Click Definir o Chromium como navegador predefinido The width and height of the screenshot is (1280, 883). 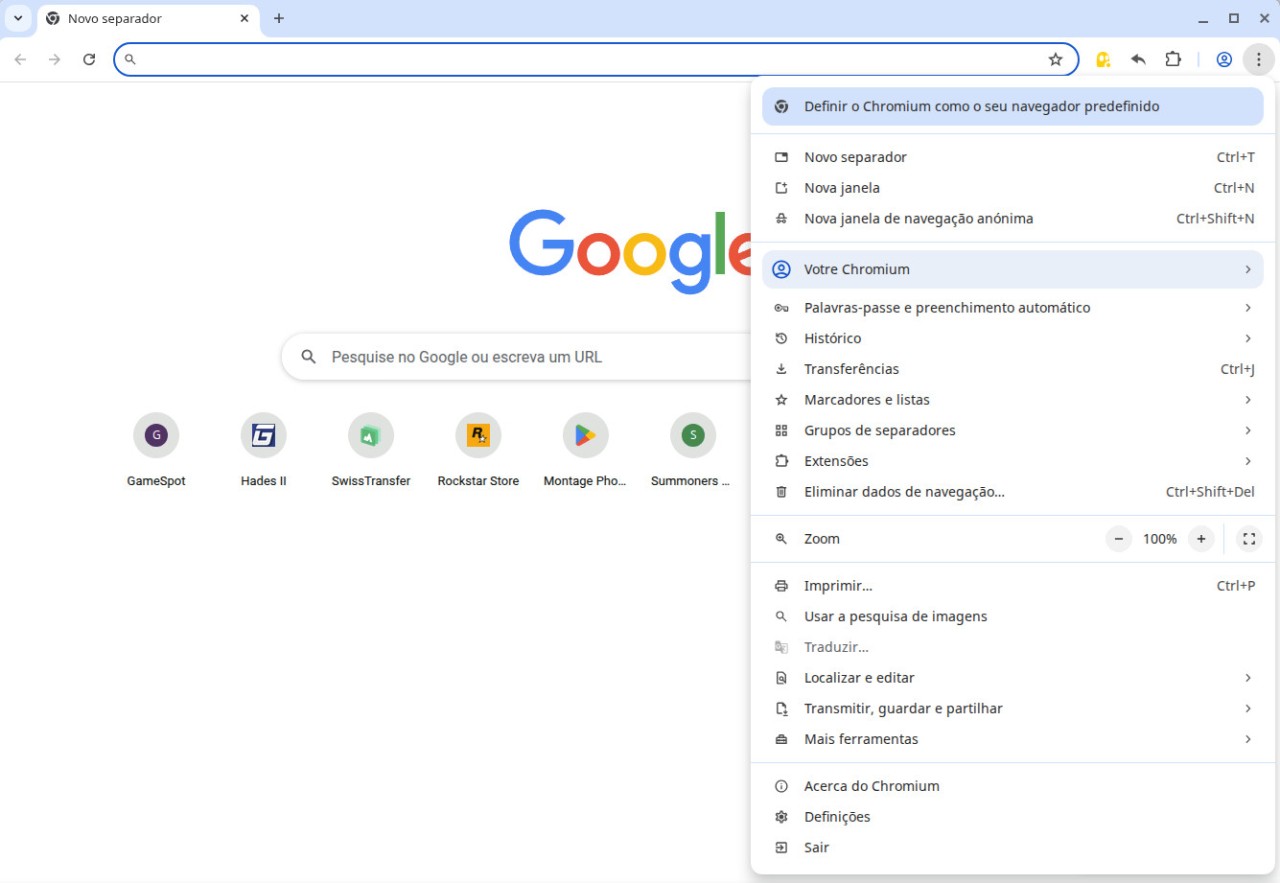point(981,106)
